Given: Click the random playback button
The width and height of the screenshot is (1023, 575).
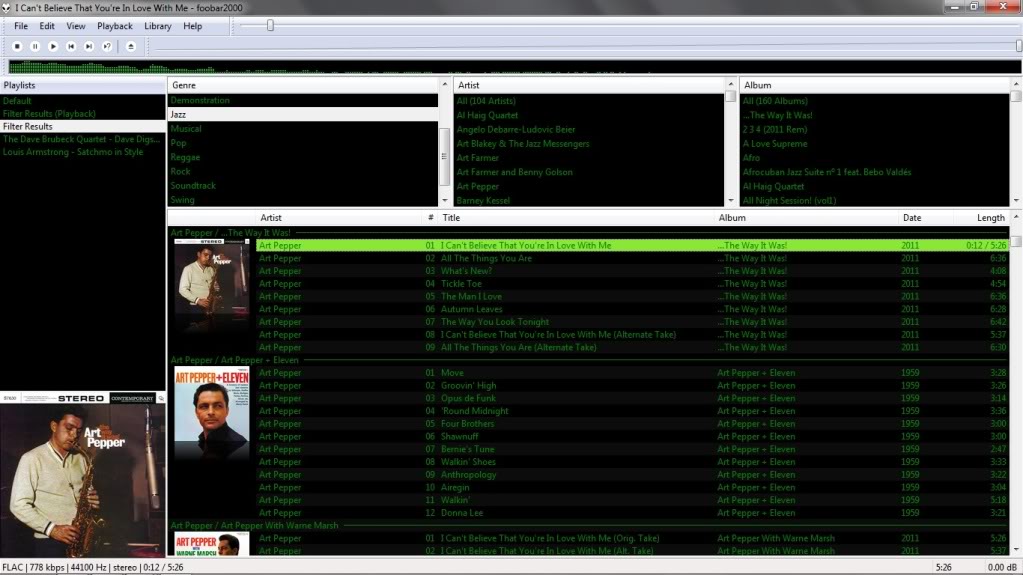Looking at the screenshot, I should 107,46.
